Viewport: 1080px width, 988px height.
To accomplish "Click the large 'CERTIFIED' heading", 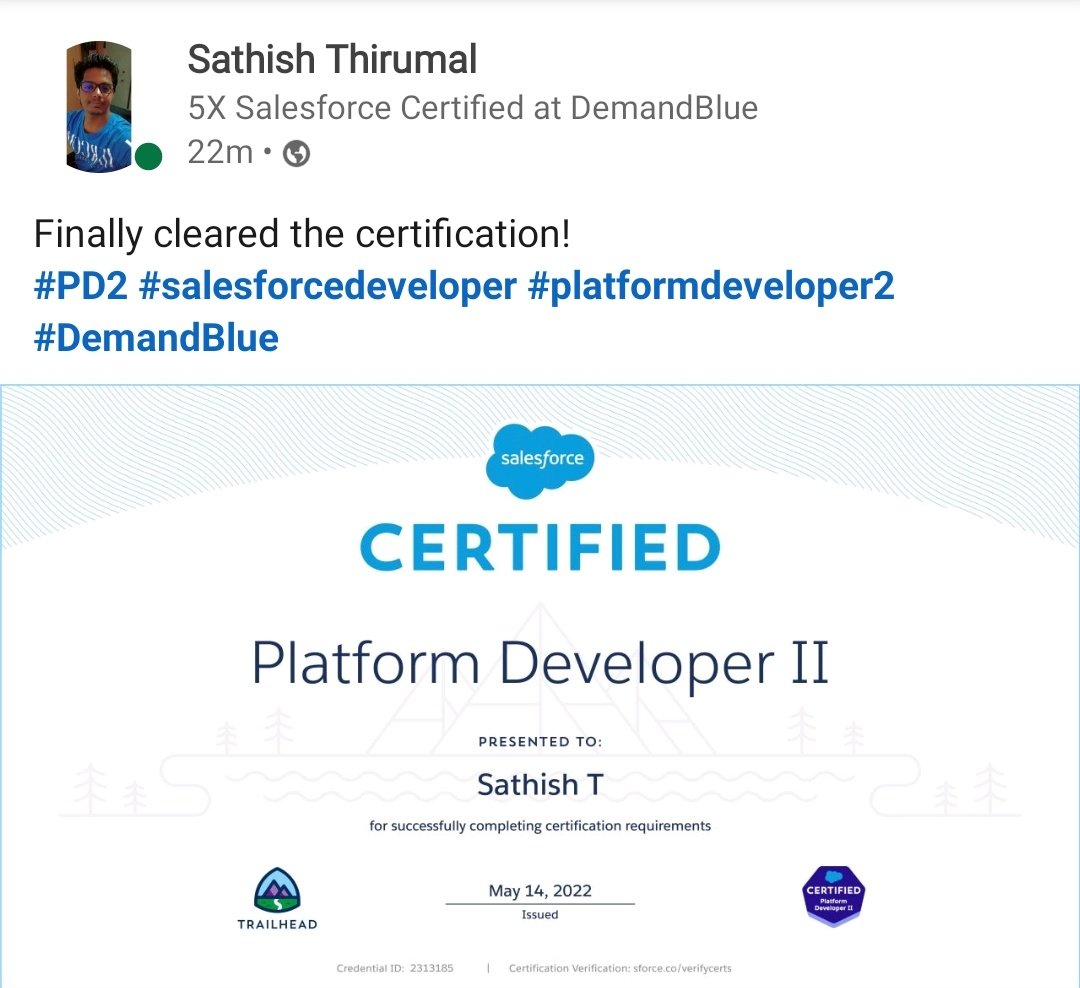I will coord(540,548).
